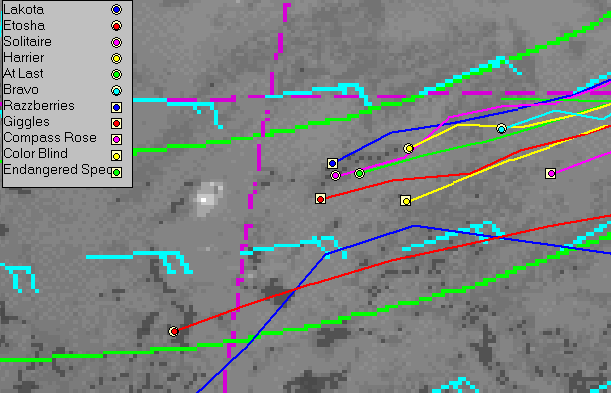The image size is (611, 393).
Task: Click At Last green circle boat marker on map
Action: tap(359, 173)
